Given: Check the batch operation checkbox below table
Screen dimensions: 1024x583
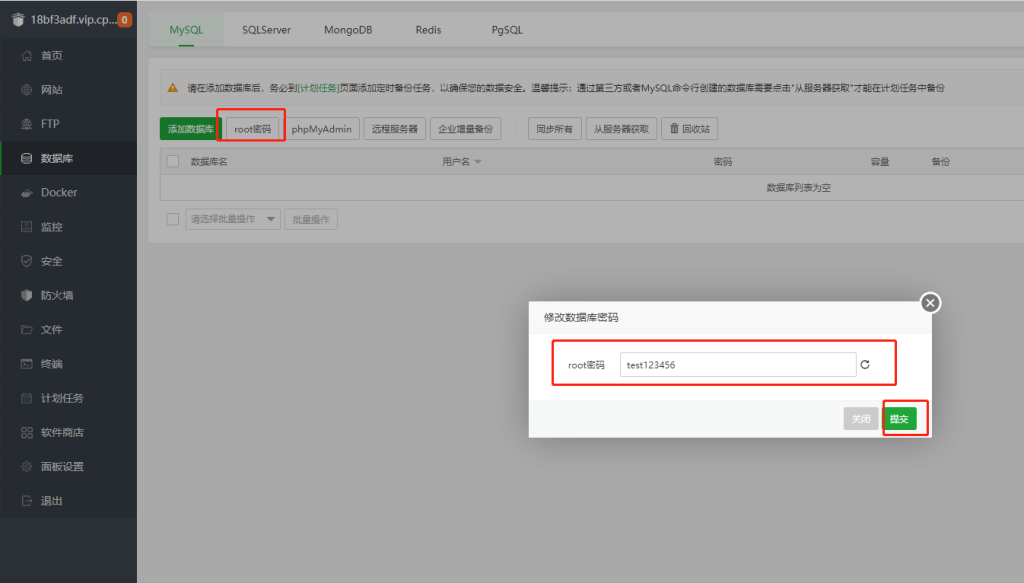Looking at the screenshot, I should click(x=173, y=220).
